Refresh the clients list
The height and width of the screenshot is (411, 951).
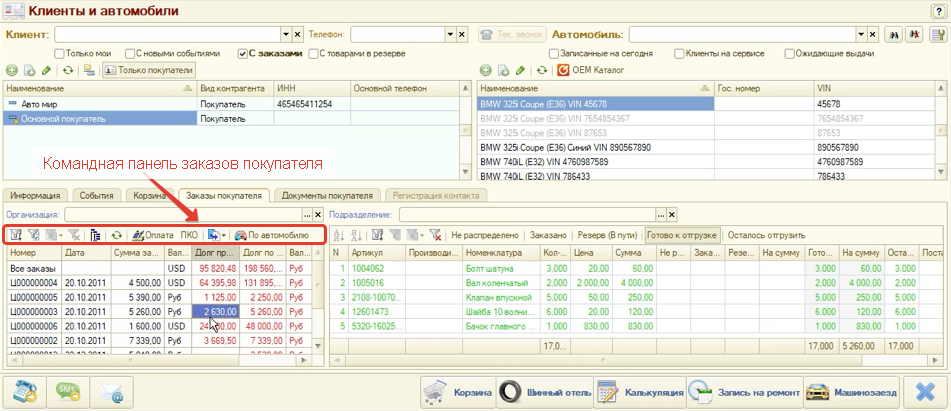[68, 70]
